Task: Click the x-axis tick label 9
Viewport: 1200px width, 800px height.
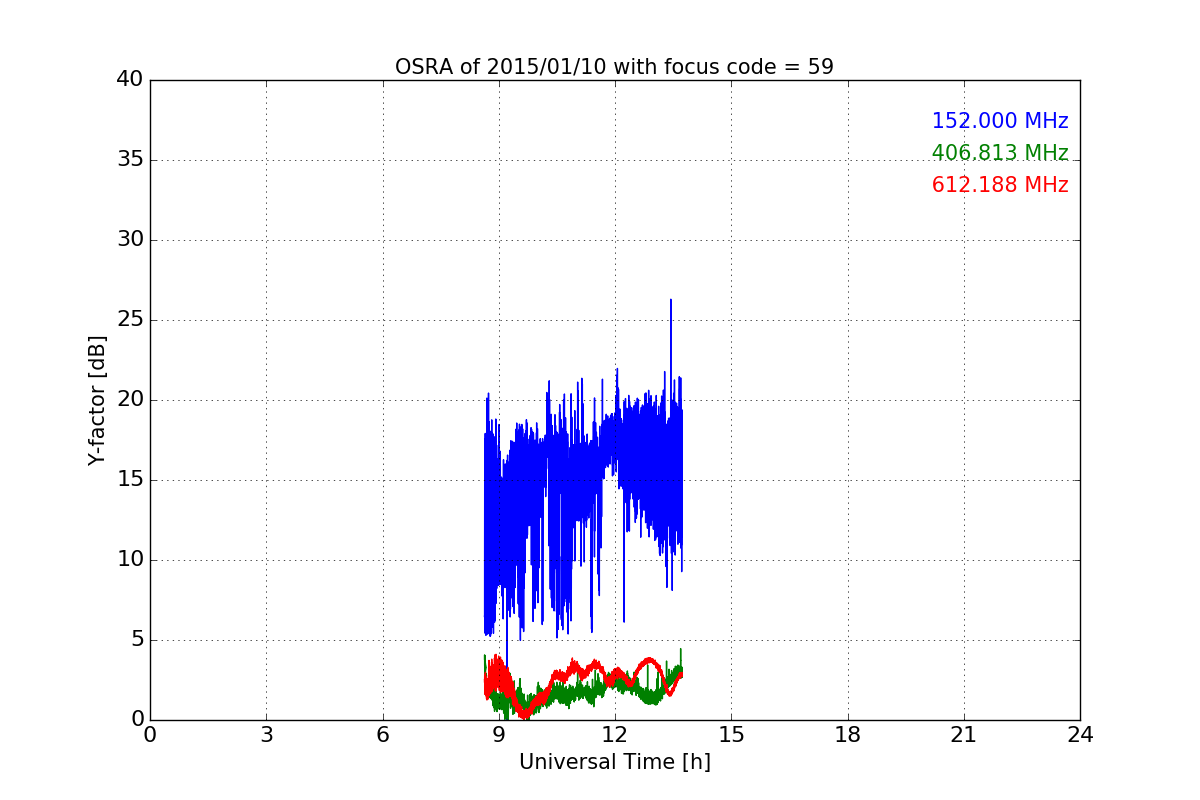Action: (x=499, y=735)
